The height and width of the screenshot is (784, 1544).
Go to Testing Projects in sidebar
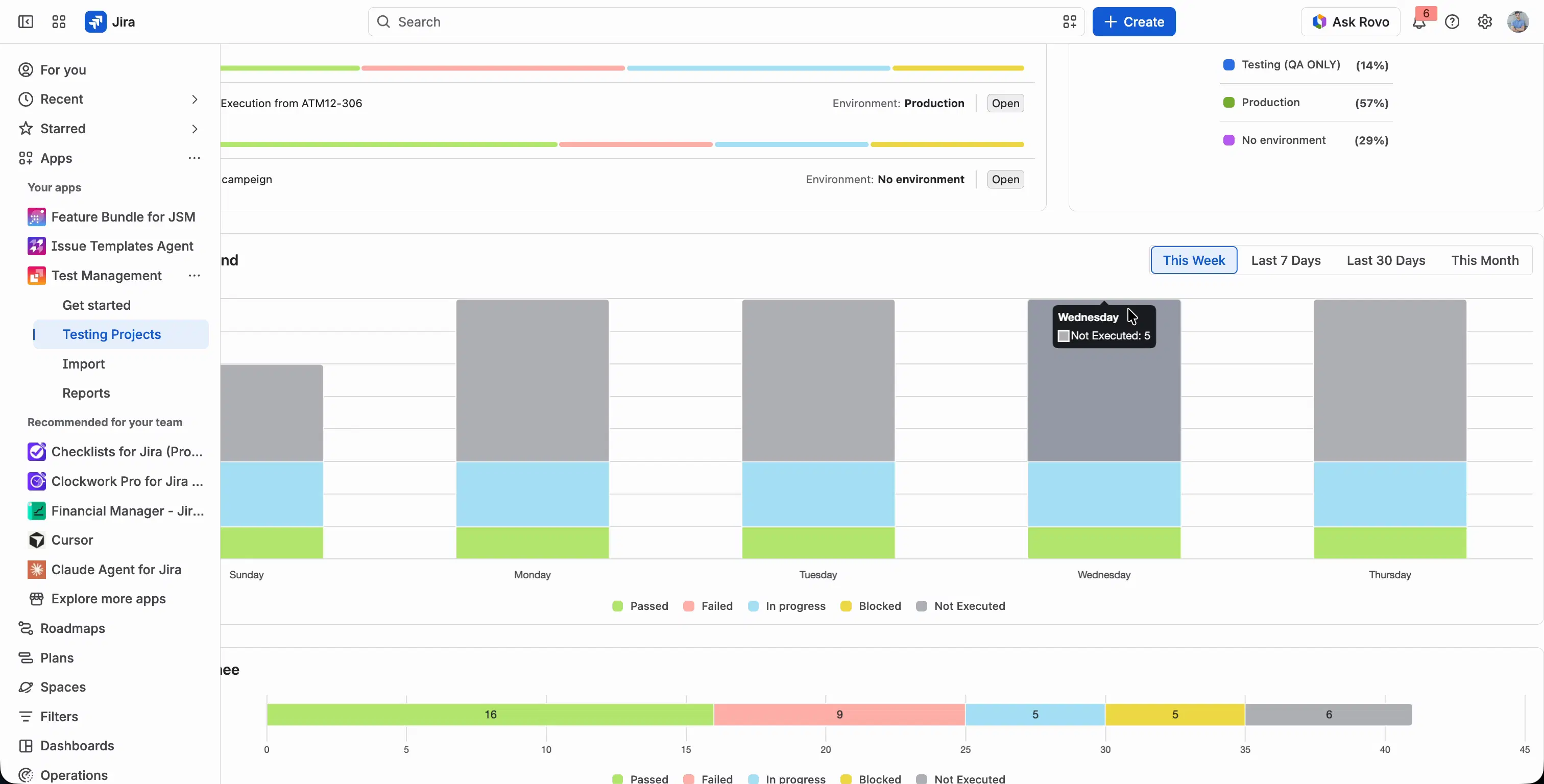tap(120, 334)
